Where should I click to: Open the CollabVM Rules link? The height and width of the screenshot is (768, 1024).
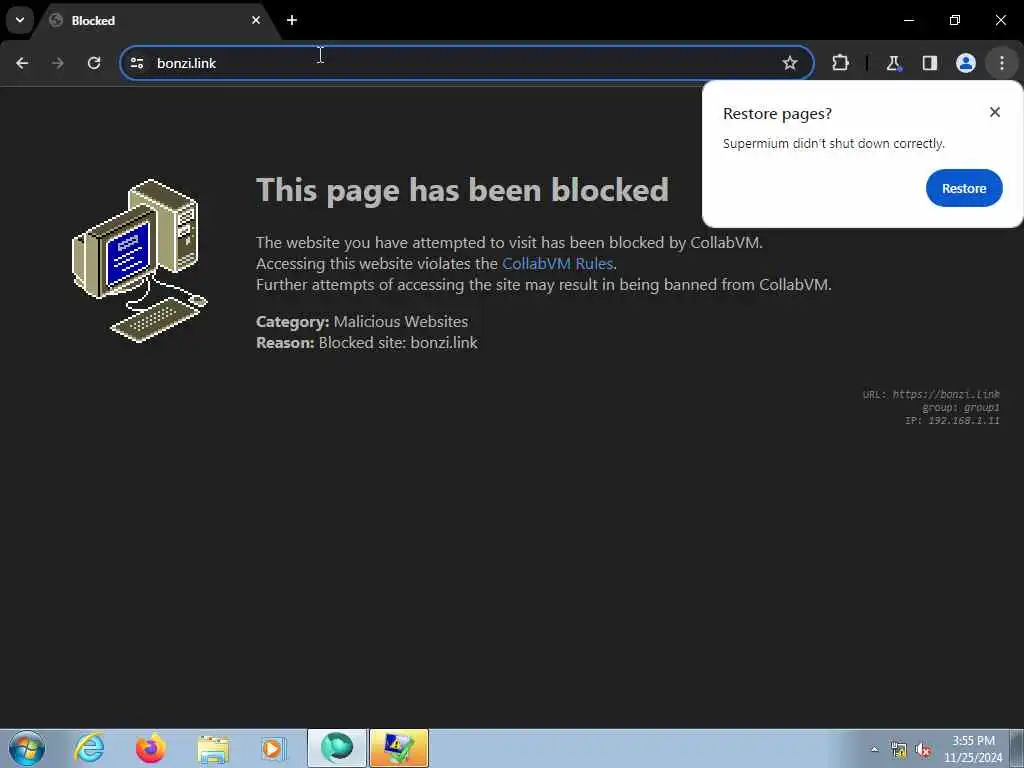pyautogui.click(x=557, y=263)
